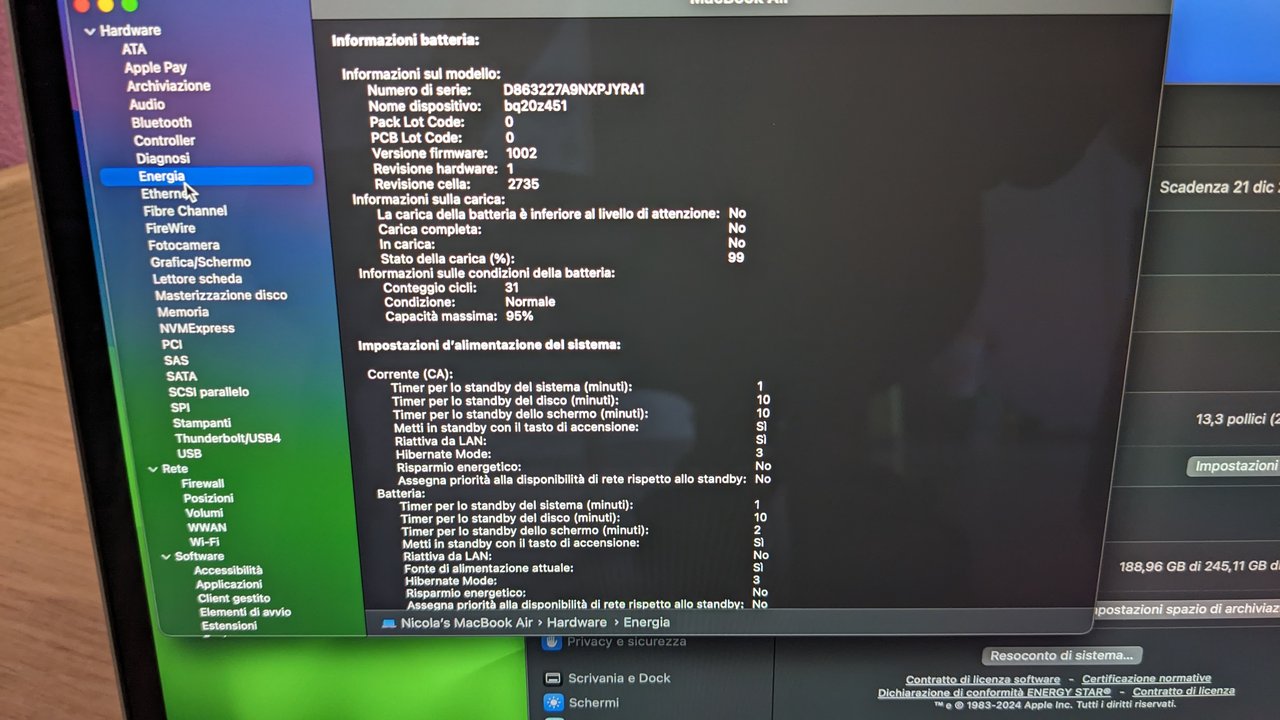Select PCI in the sidebar
Viewport: 1280px width, 720px height.
coord(172,344)
